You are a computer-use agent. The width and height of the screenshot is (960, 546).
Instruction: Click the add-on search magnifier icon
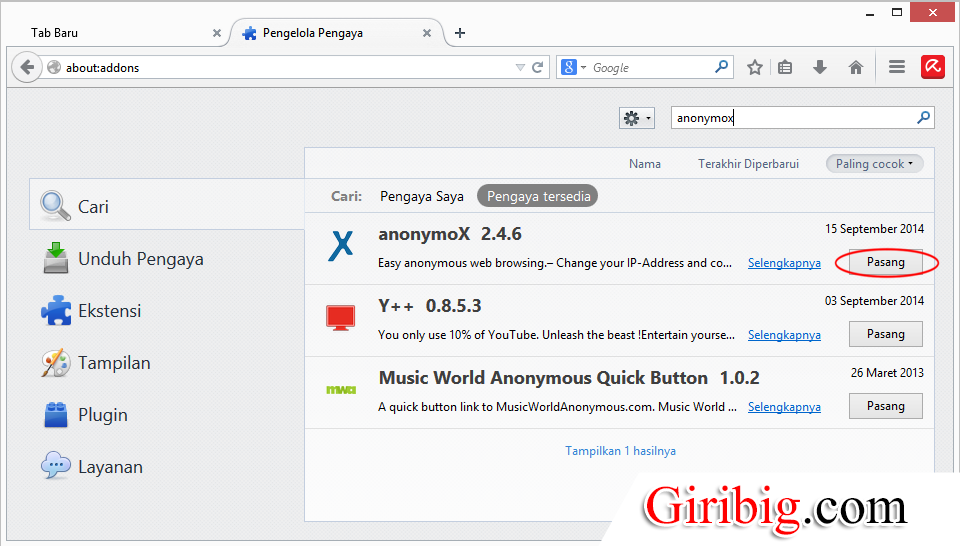923,118
